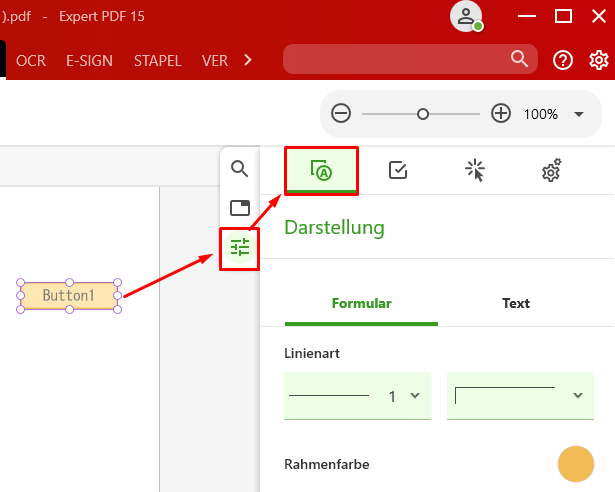Screen dimensions: 615x492
Task: Click the magnifier icon in search field
Action: pos(519,59)
